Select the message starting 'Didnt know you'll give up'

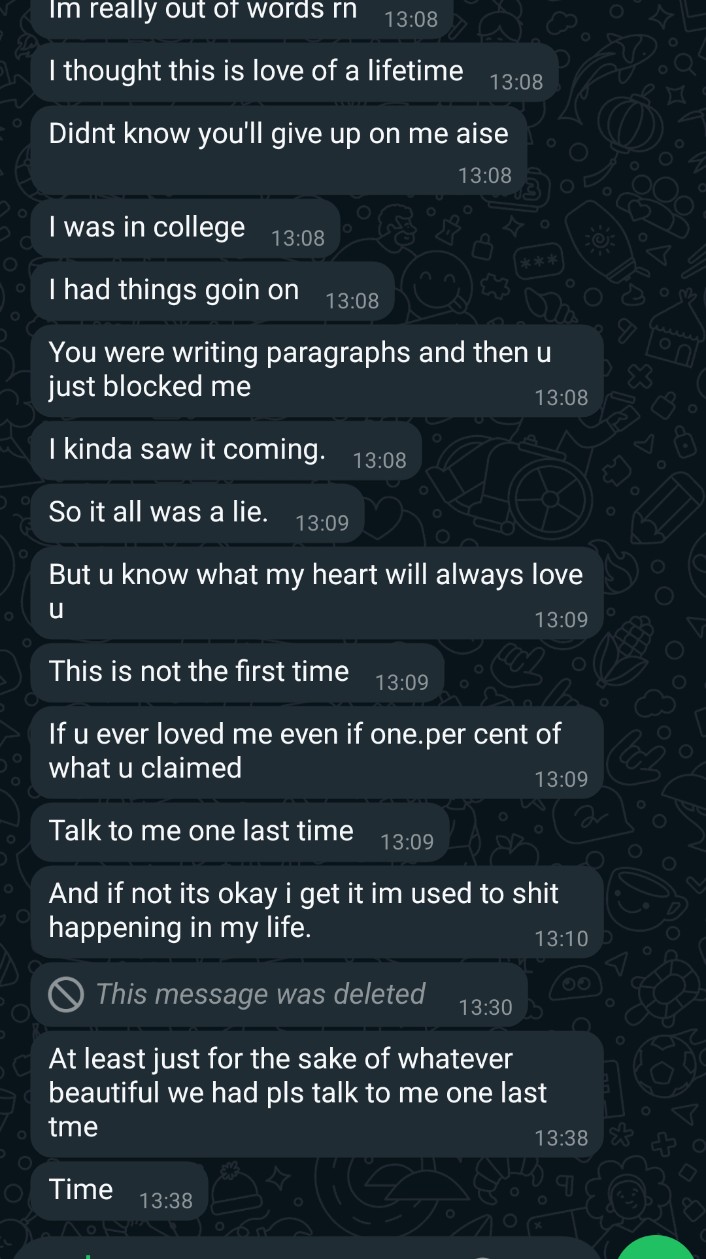tap(278, 133)
